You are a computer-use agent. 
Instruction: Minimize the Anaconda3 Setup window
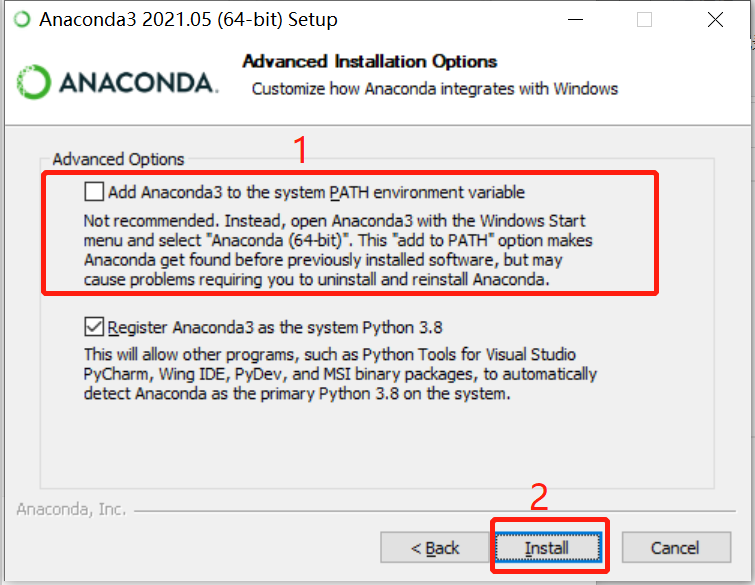pos(575,20)
